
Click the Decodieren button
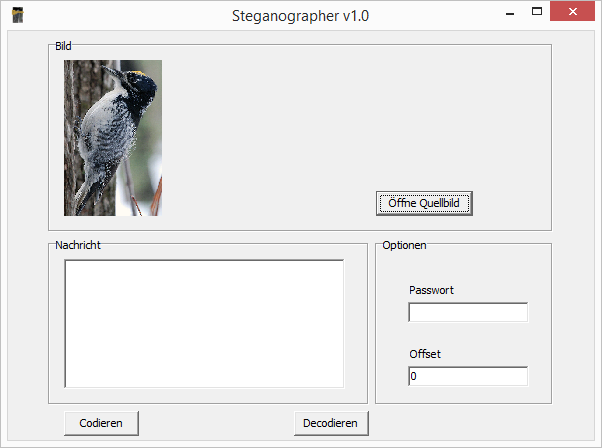(331, 423)
